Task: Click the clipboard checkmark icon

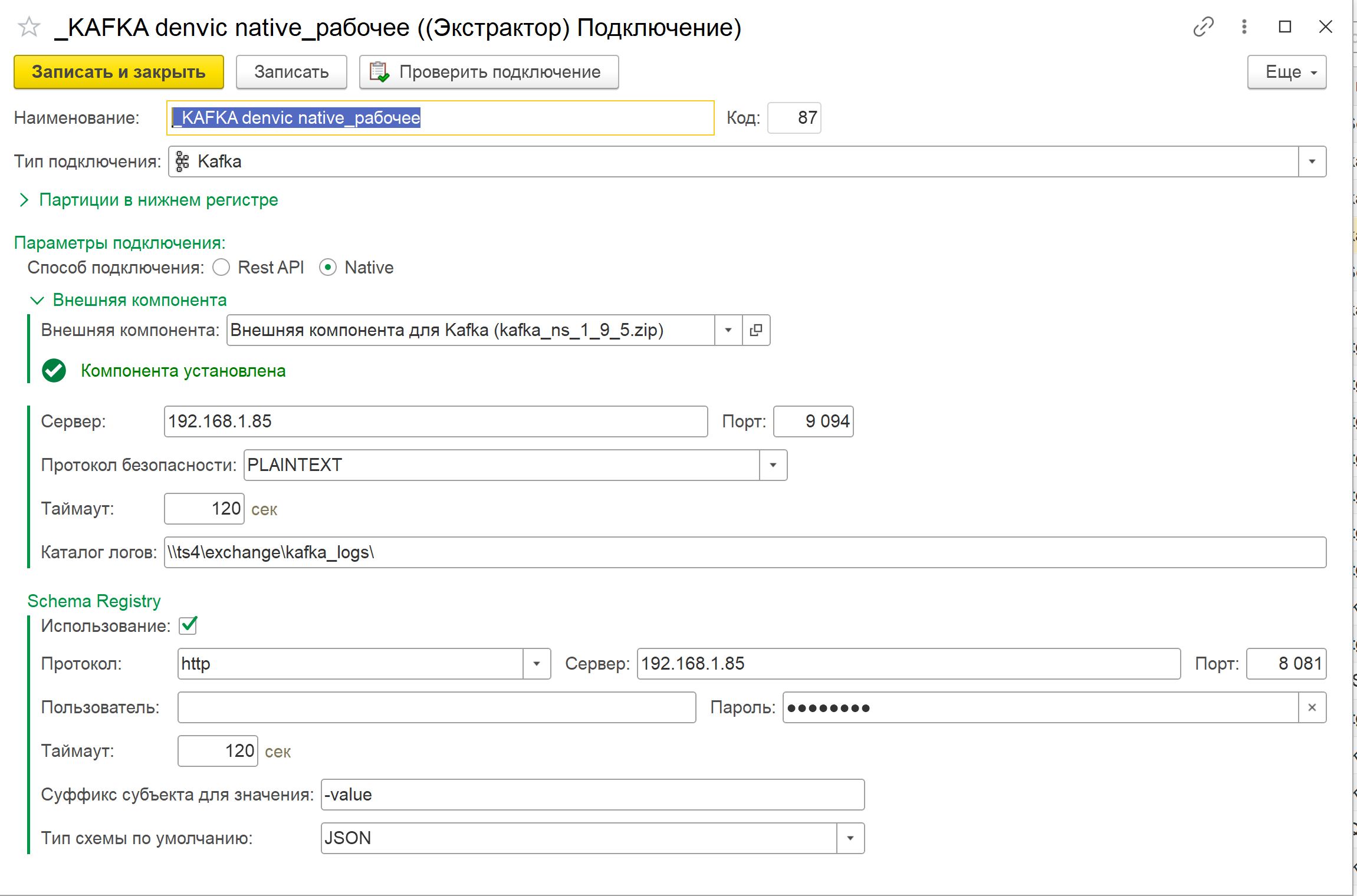Action: pos(379,72)
